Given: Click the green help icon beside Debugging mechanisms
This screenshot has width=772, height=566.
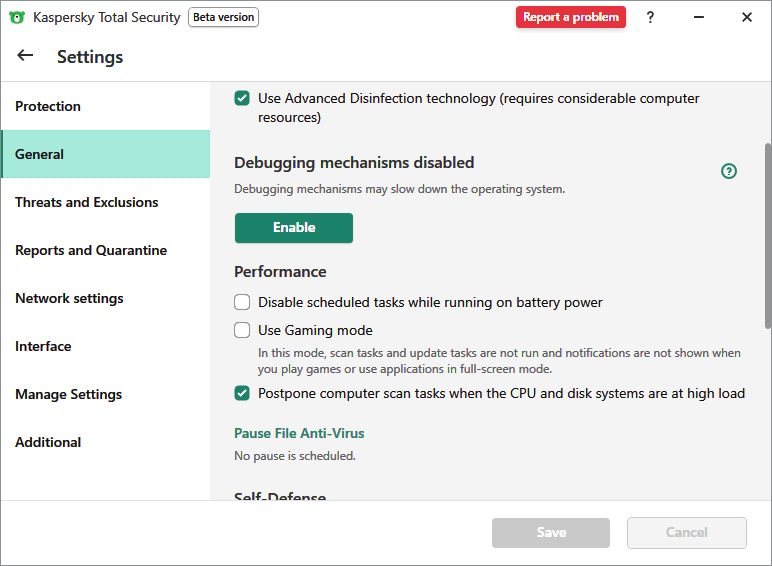Looking at the screenshot, I should coord(729,171).
